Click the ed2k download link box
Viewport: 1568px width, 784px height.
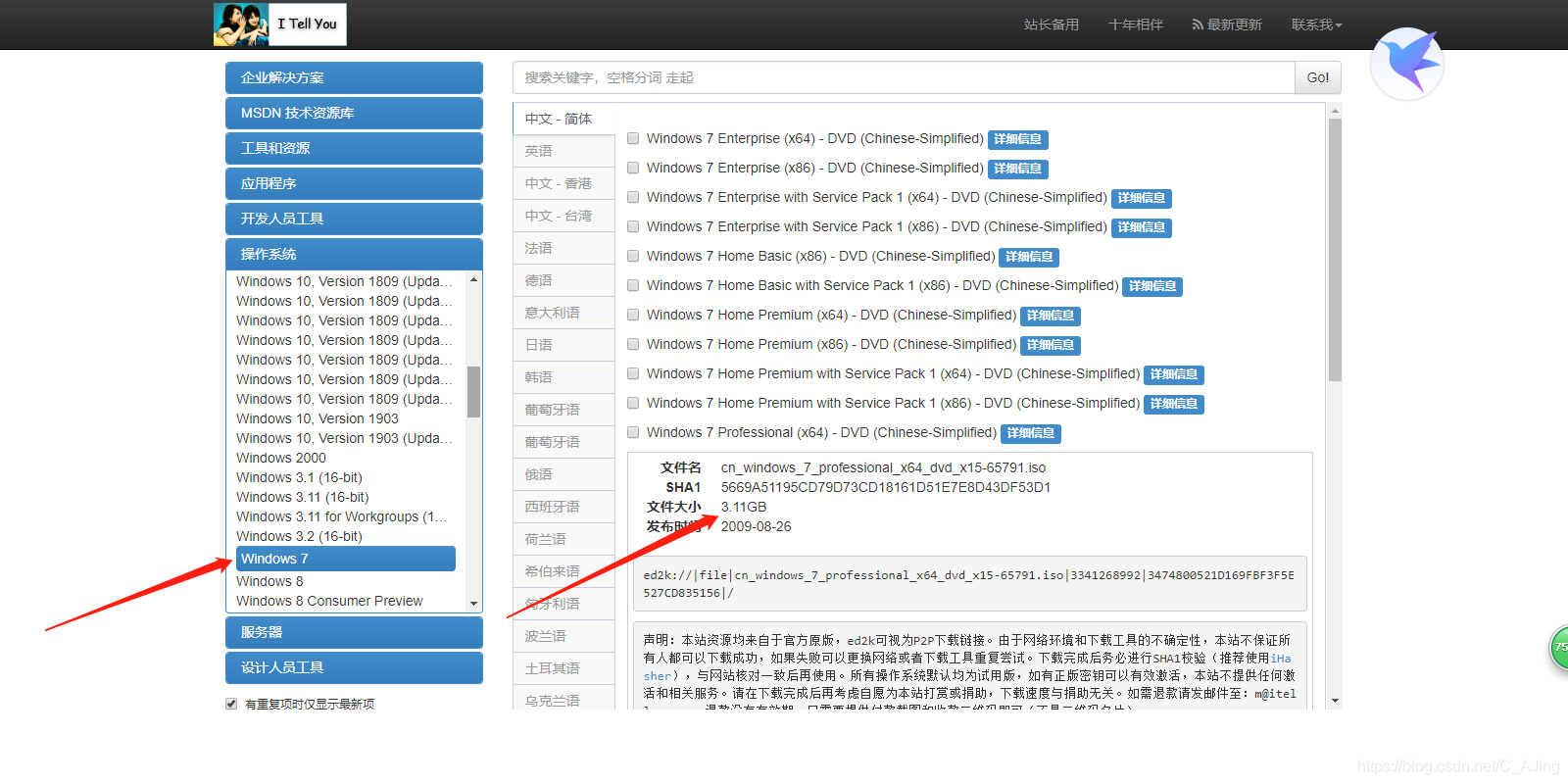(x=970, y=584)
